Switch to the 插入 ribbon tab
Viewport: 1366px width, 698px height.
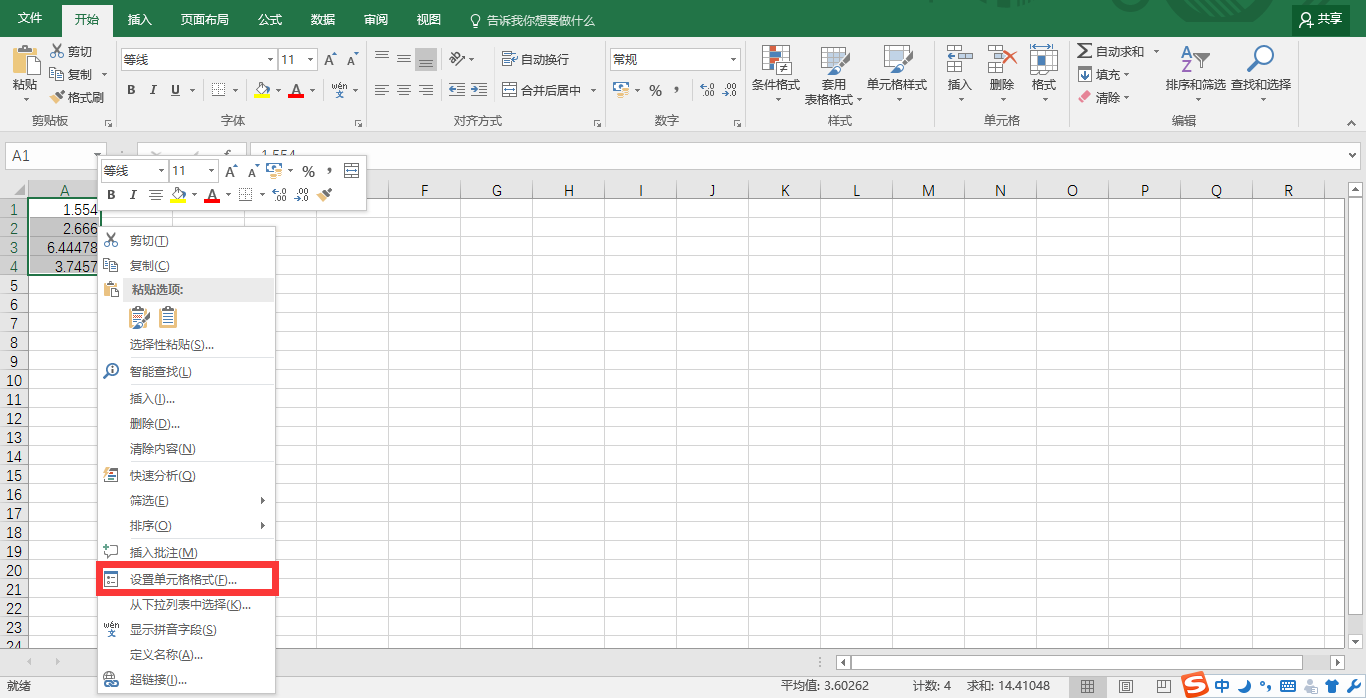click(140, 20)
